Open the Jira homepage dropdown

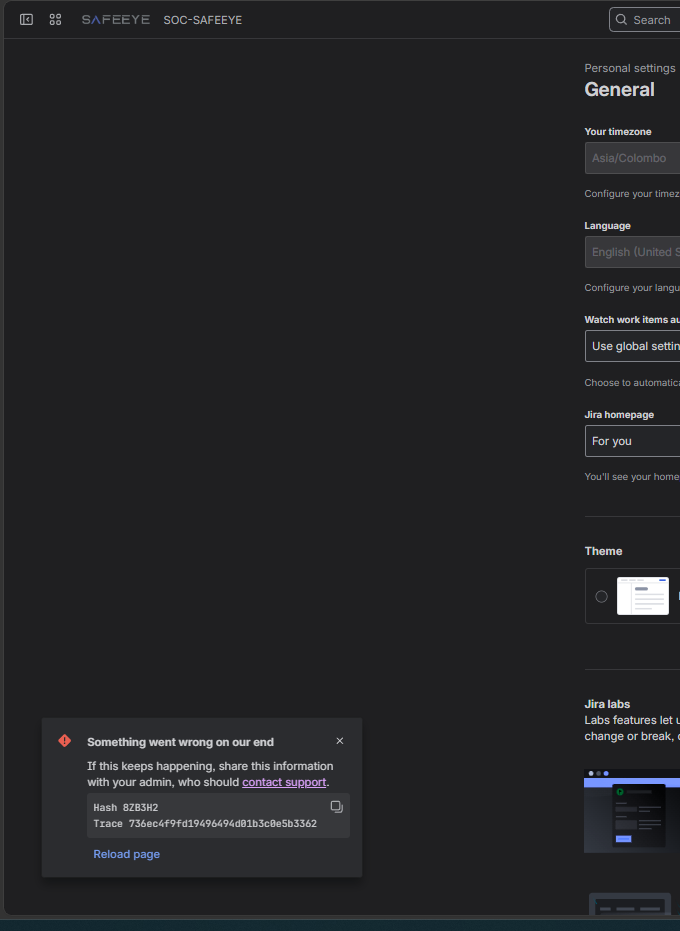[x=632, y=441]
